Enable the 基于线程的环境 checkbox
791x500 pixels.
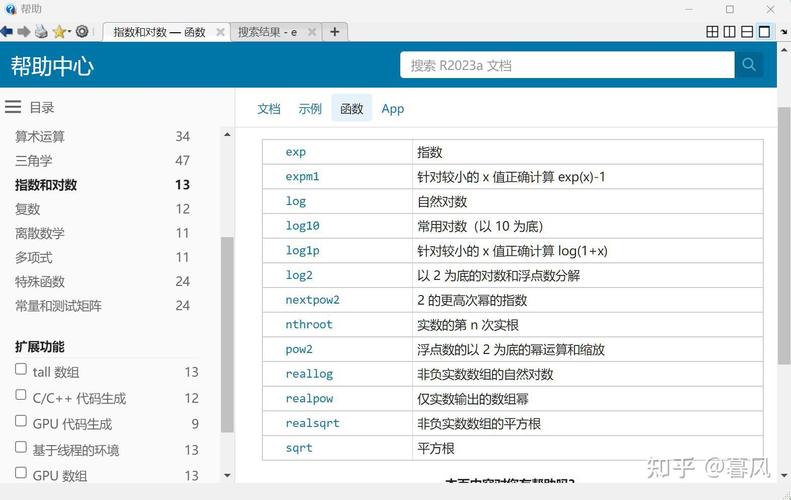pos(21,447)
